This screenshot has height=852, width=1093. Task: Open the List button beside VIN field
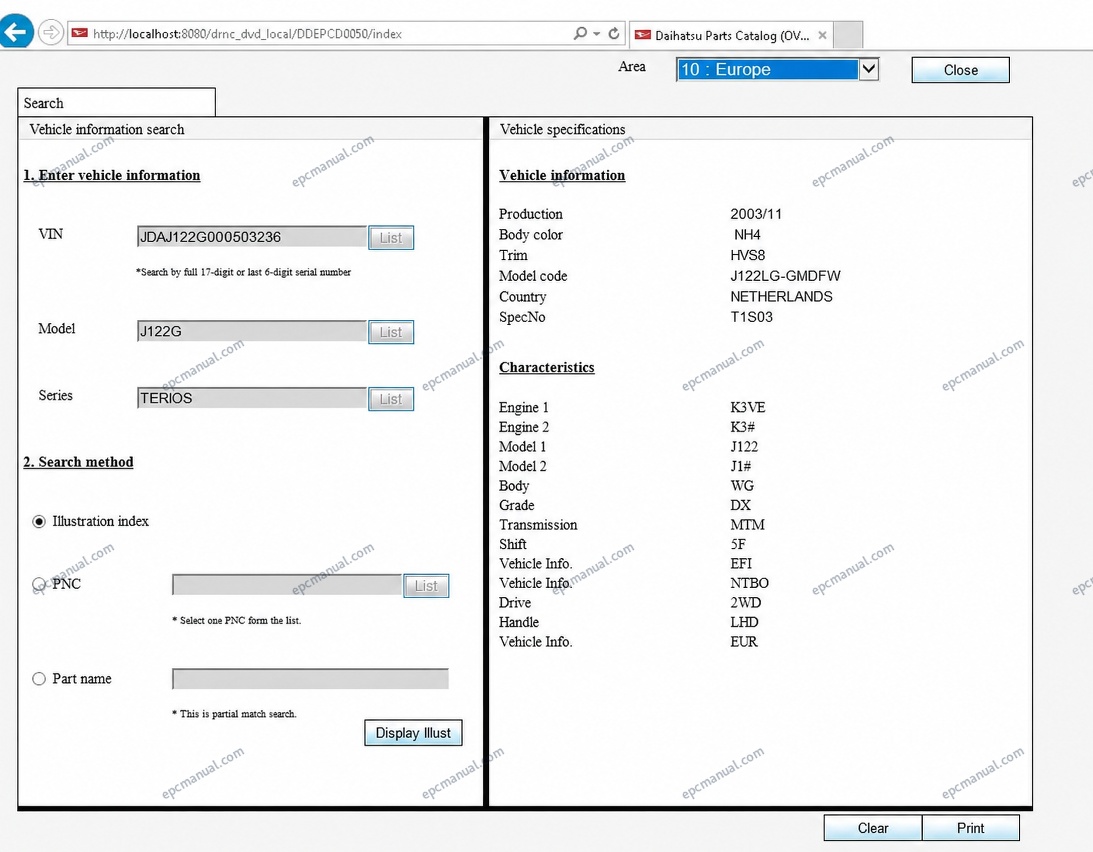pos(391,238)
